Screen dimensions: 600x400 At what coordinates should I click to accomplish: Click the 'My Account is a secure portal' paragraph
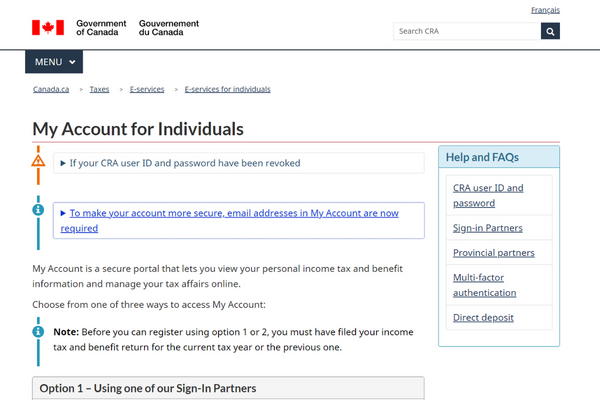(x=217, y=276)
